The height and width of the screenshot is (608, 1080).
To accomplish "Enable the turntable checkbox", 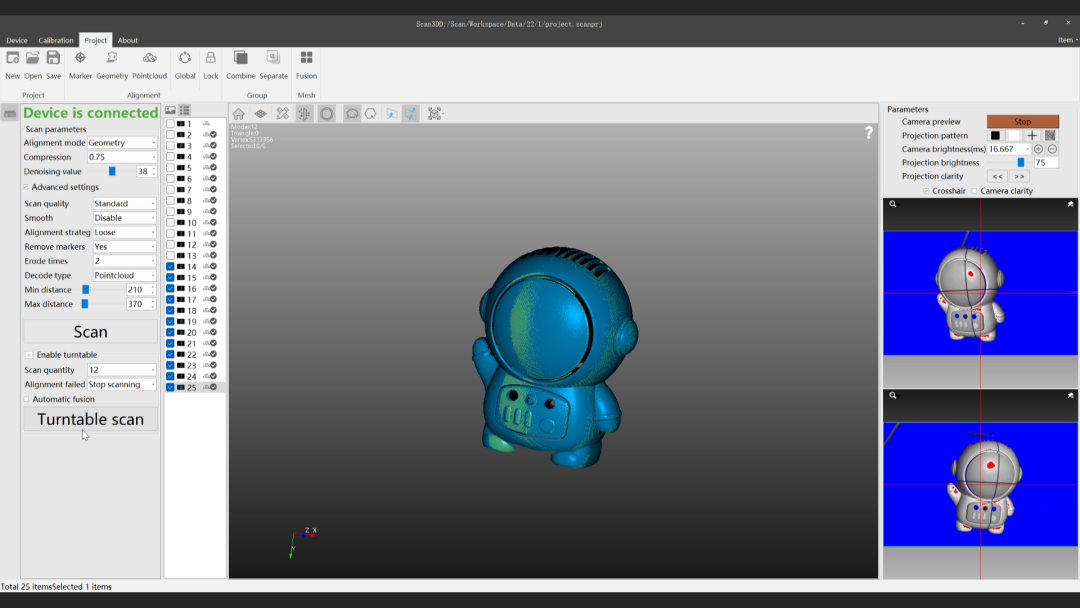I will click(27, 355).
